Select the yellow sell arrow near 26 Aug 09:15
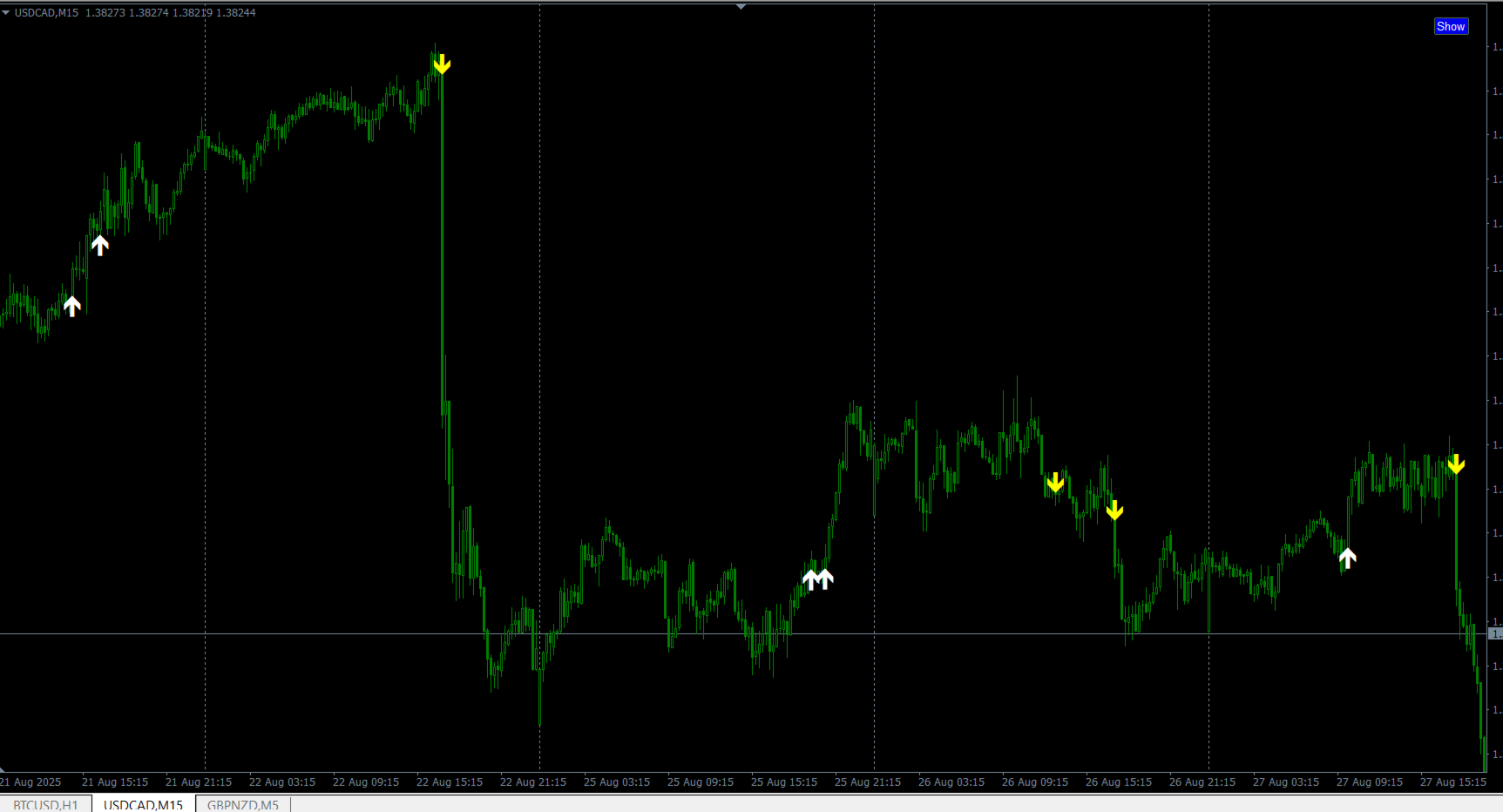The height and width of the screenshot is (812, 1503). [x=1055, y=482]
